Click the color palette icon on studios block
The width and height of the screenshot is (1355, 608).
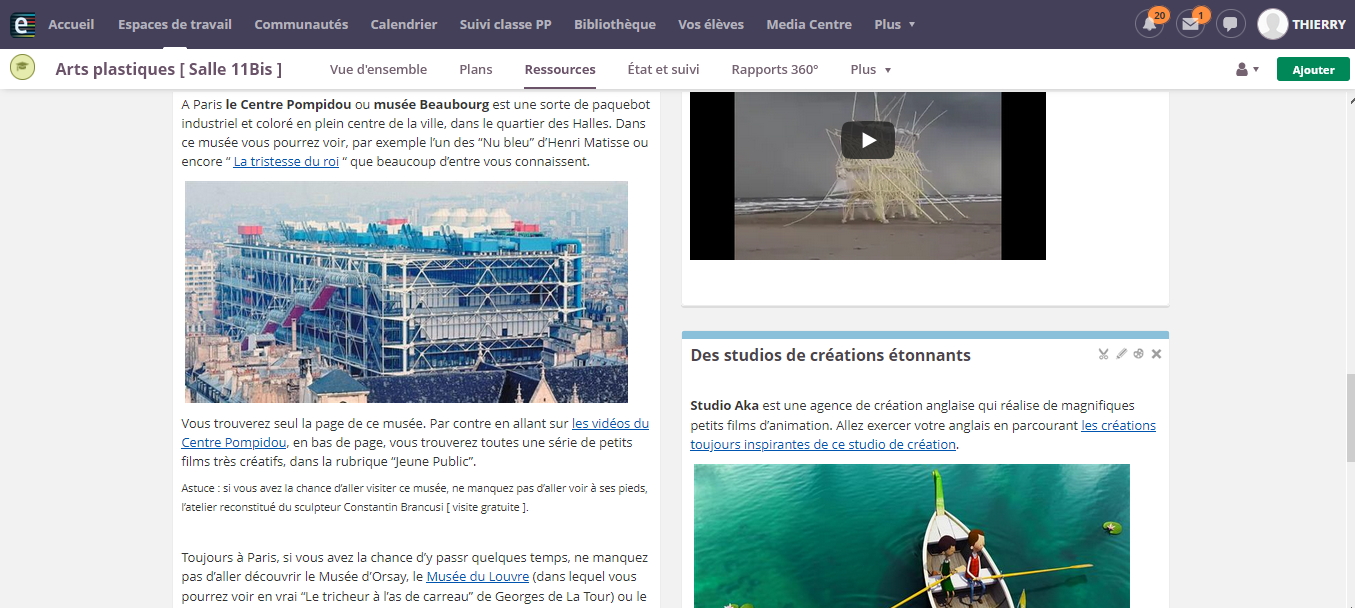[x=1138, y=354]
